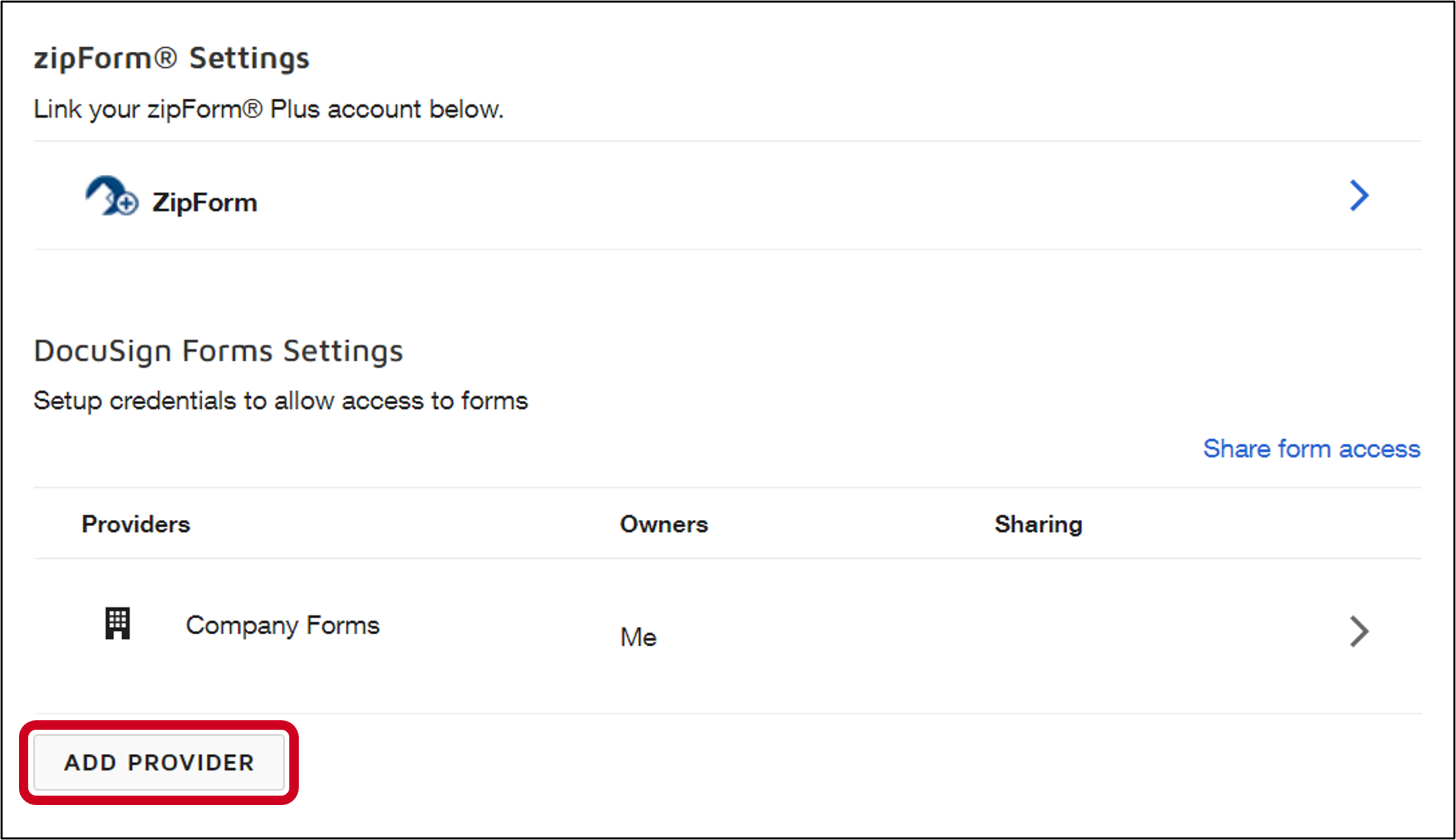
Task: Click the zipForm Settings heading
Action: pyautogui.click(x=172, y=58)
